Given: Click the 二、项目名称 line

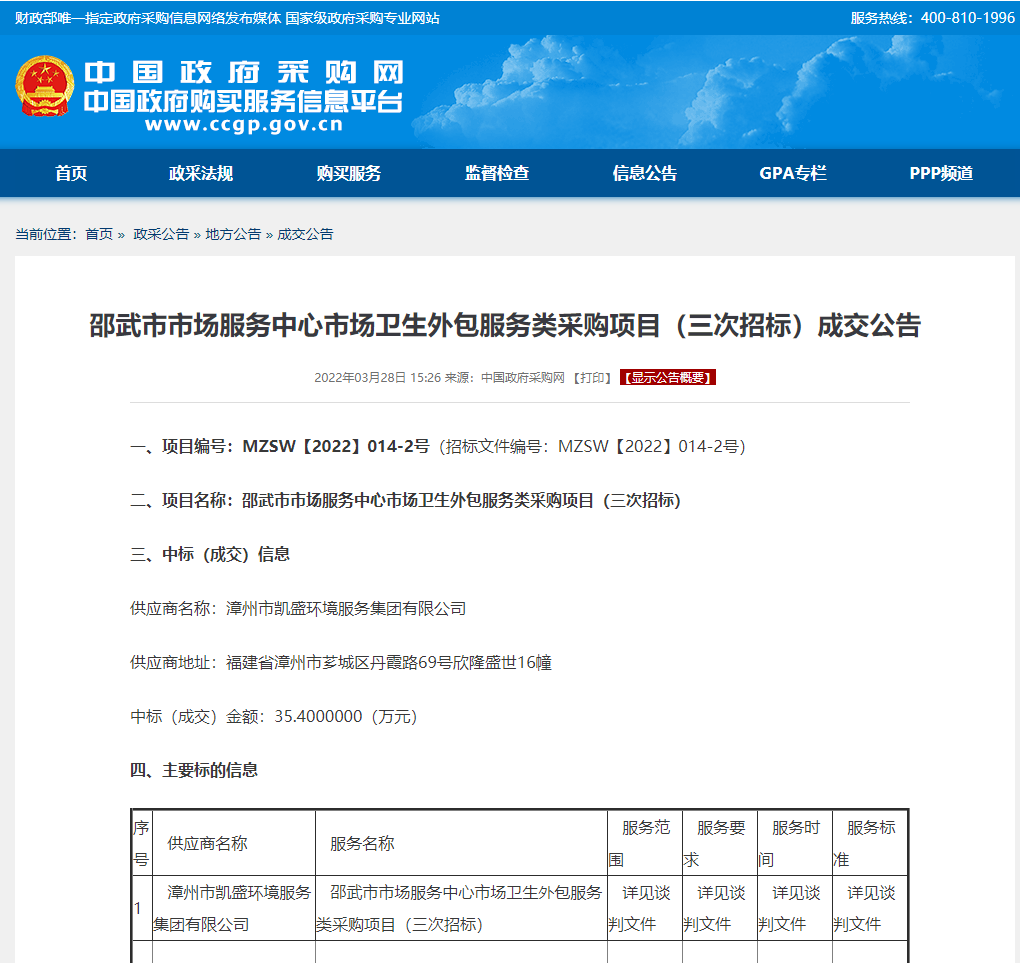Looking at the screenshot, I should tap(405, 500).
